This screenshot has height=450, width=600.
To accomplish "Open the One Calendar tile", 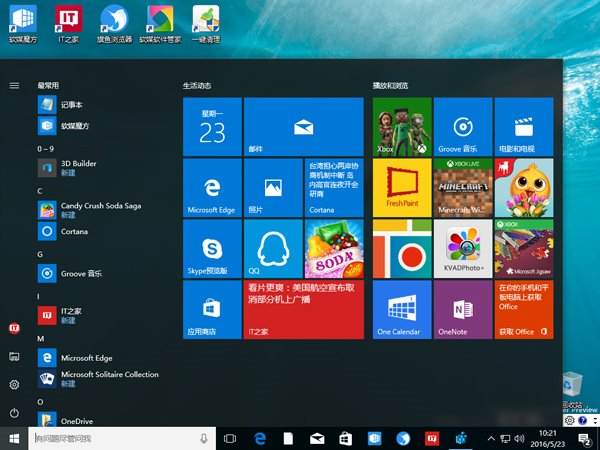I will coord(402,309).
